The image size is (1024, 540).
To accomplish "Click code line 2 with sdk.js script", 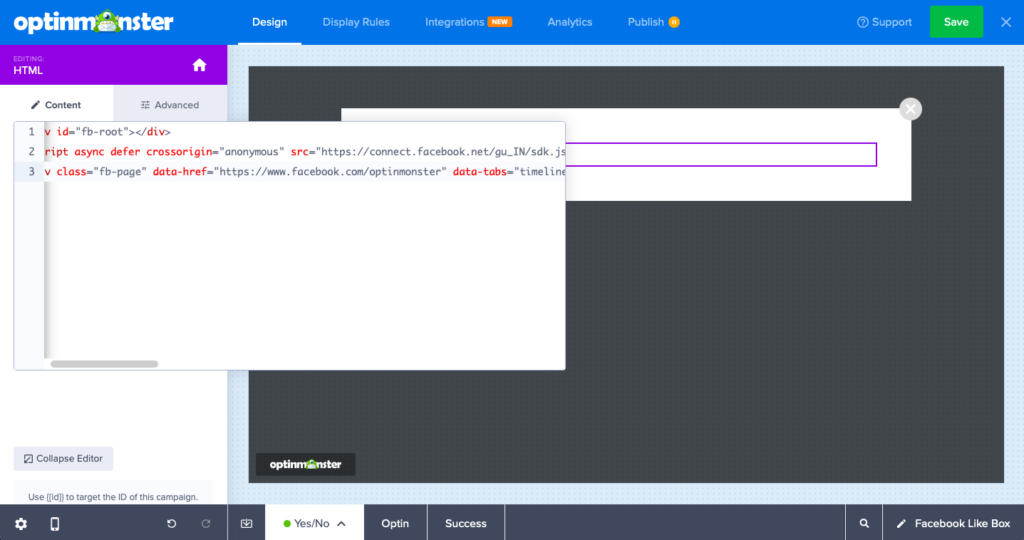I will click(304, 151).
